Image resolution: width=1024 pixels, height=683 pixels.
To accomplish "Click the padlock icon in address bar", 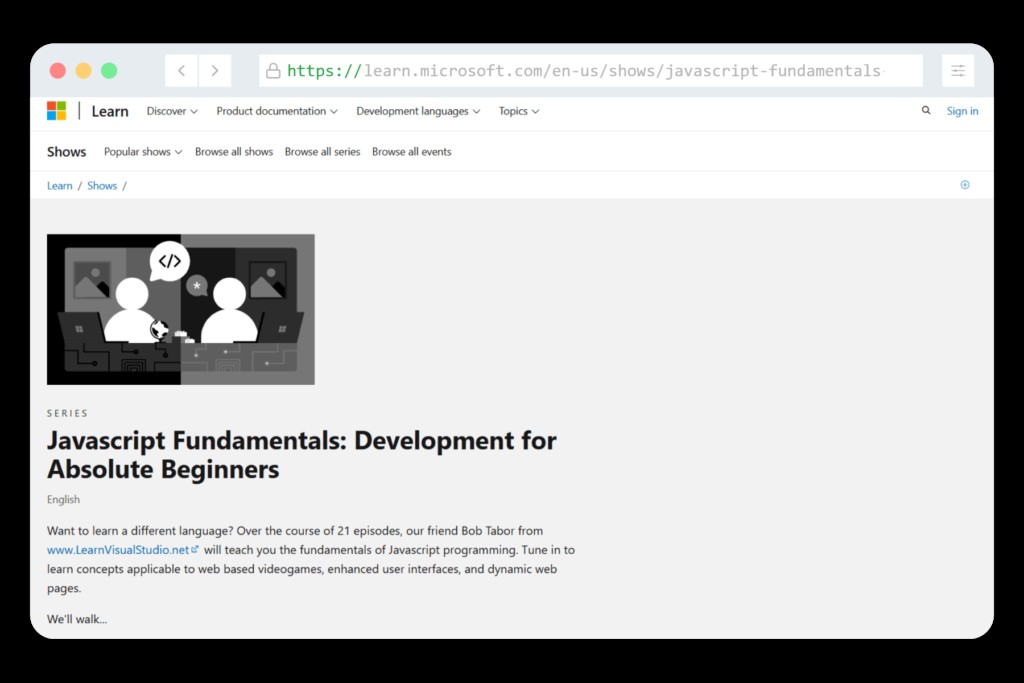I will [x=273, y=71].
